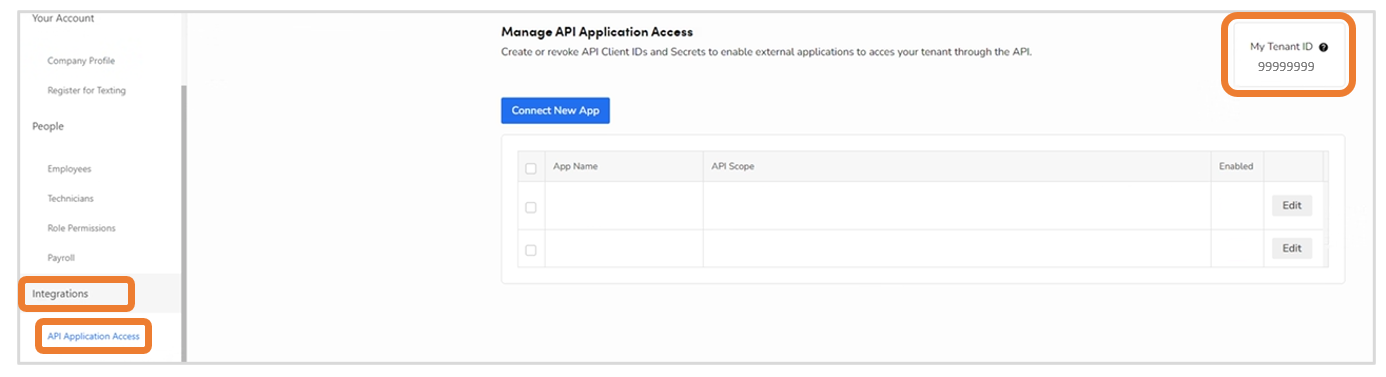Click the Connect New App button
This screenshot has width=1386, height=377.
point(555,110)
